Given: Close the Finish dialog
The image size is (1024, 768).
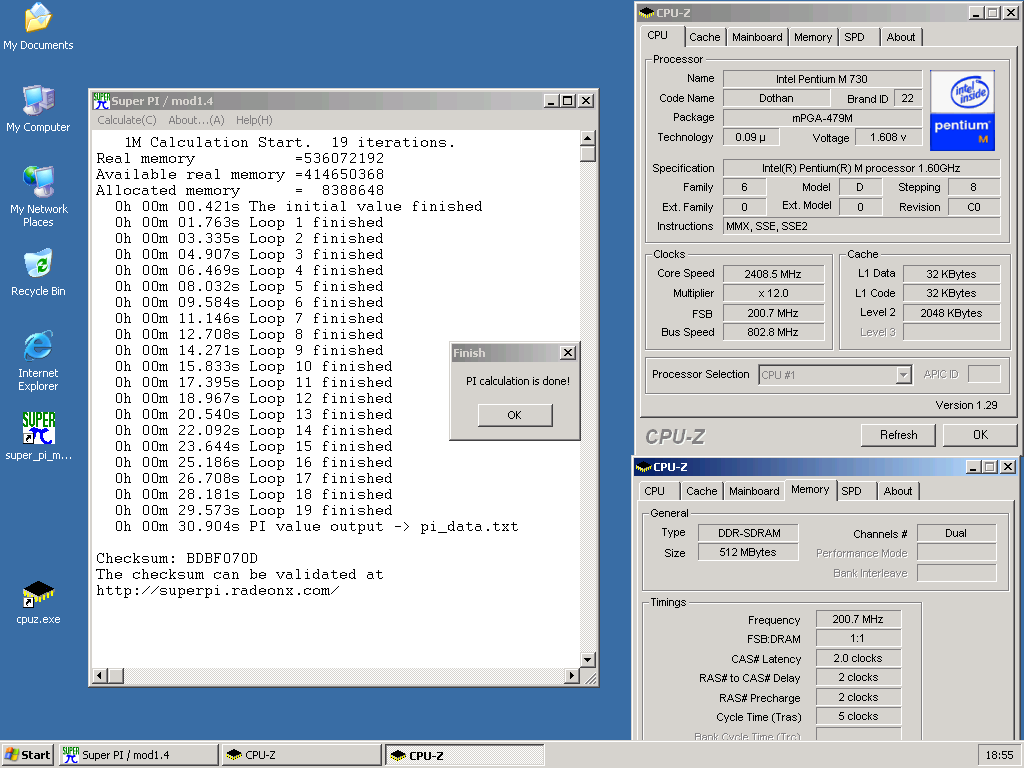Looking at the screenshot, I should (568, 353).
